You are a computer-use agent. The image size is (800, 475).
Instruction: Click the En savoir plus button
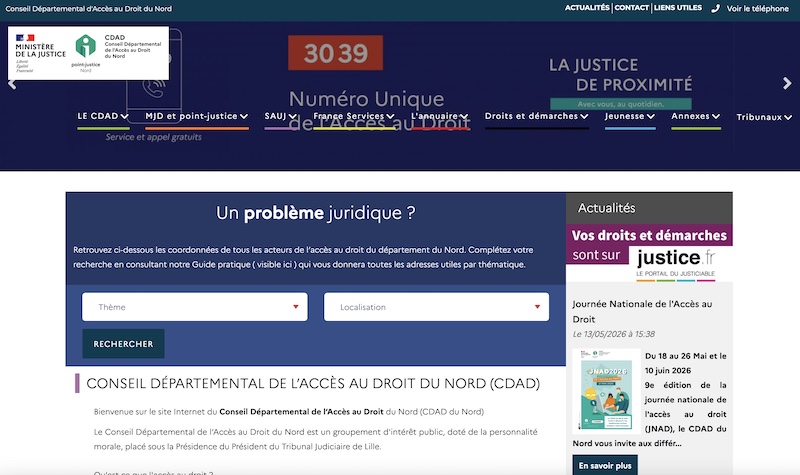coord(605,465)
